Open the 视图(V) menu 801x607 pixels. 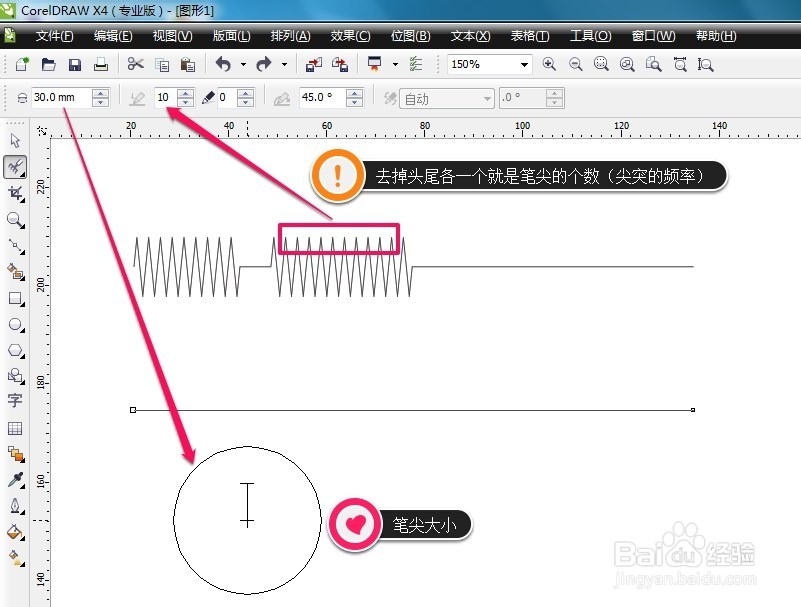pos(172,36)
